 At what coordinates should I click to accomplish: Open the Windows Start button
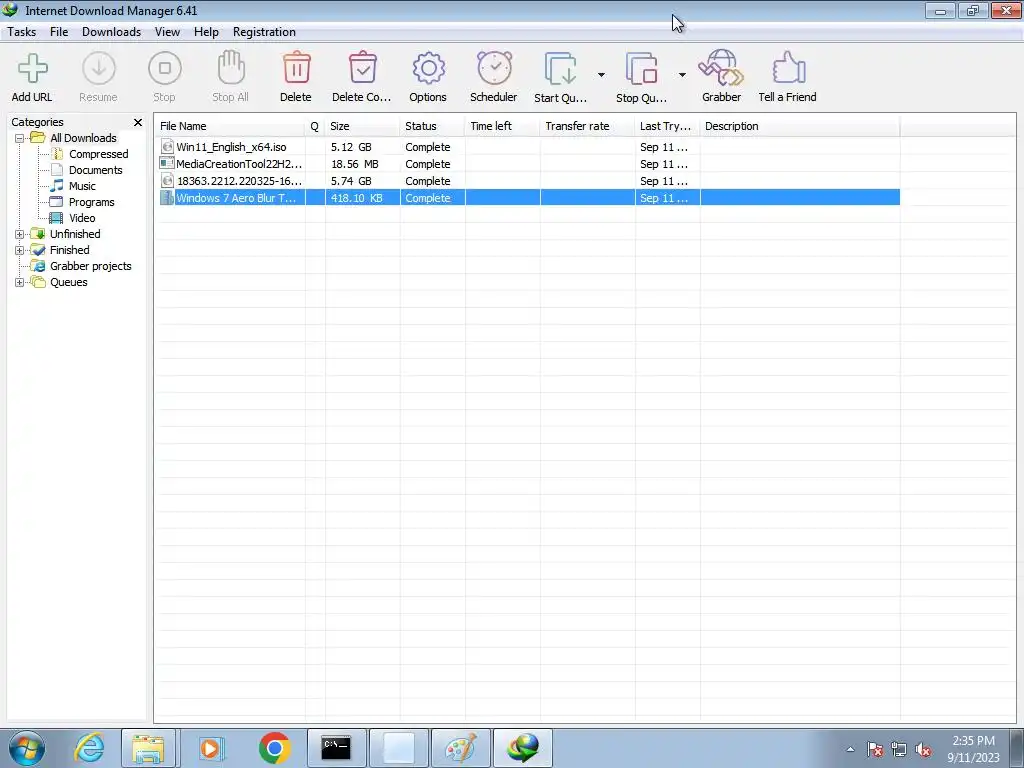pyautogui.click(x=27, y=748)
